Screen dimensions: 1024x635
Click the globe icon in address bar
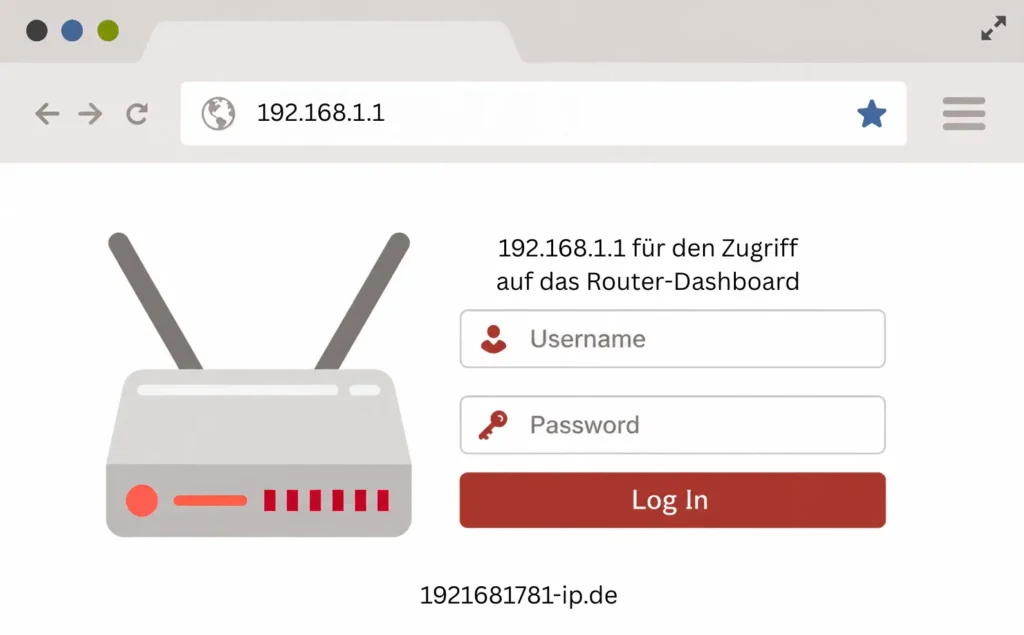pos(218,114)
